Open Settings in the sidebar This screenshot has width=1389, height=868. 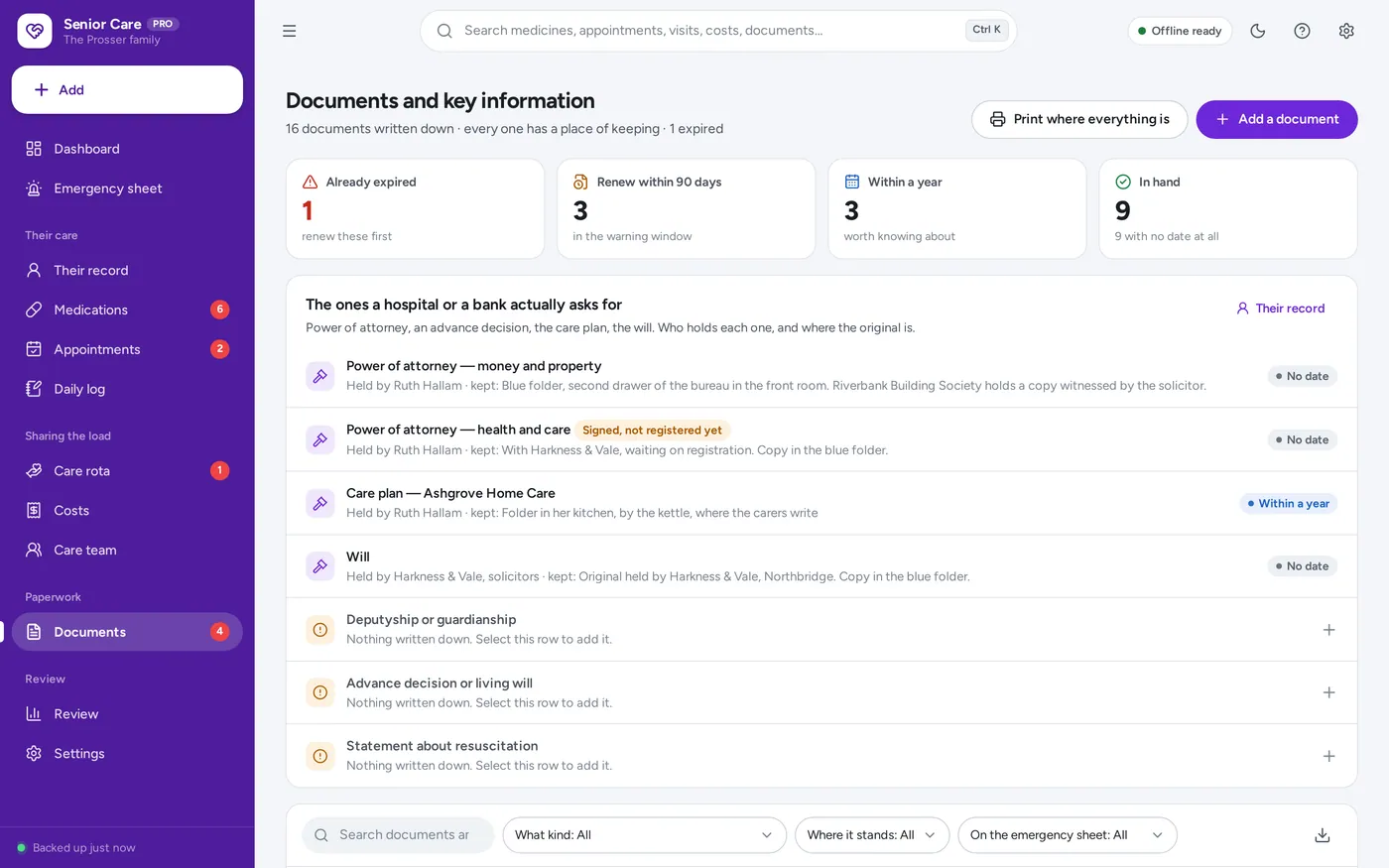point(127,754)
